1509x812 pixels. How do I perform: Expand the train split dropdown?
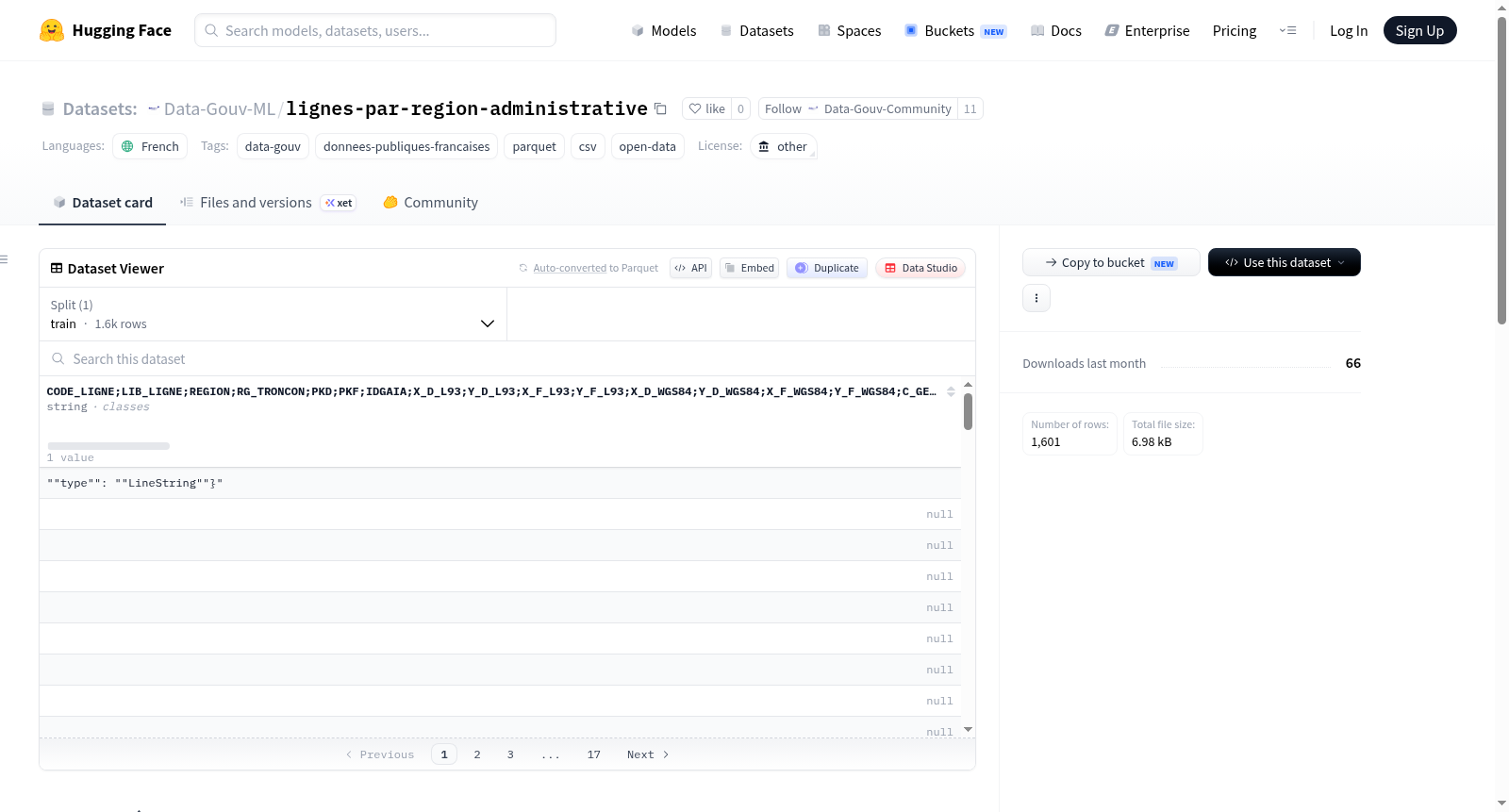click(x=273, y=314)
